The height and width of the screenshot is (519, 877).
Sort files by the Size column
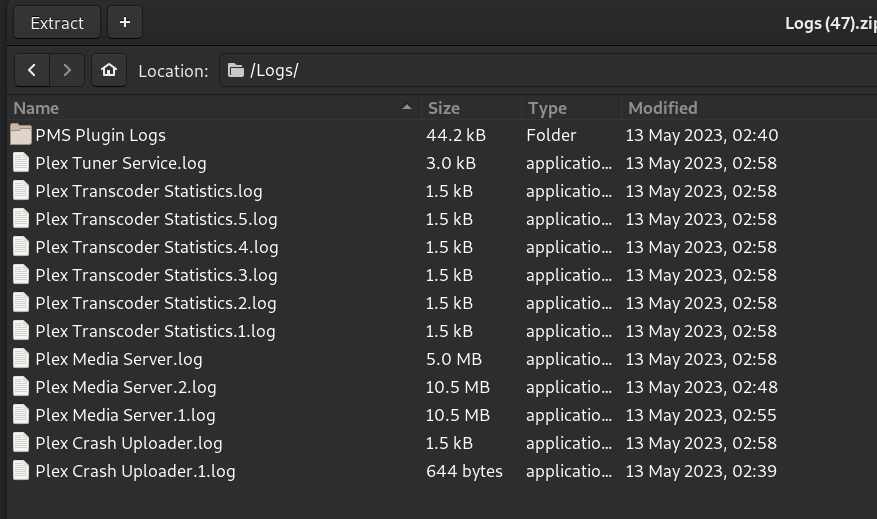pos(468,108)
